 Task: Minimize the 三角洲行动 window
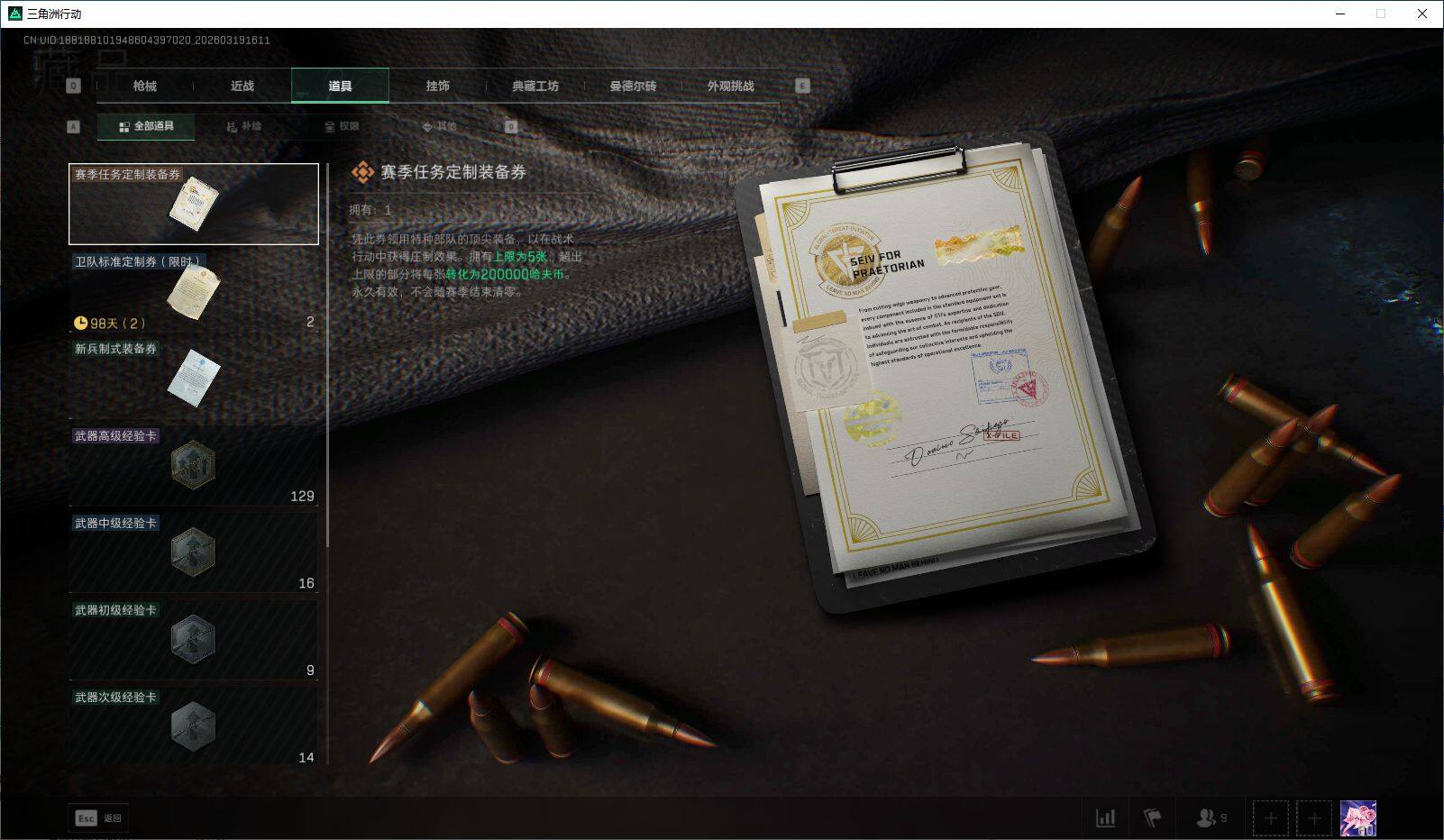click(x=1341, y=14)
